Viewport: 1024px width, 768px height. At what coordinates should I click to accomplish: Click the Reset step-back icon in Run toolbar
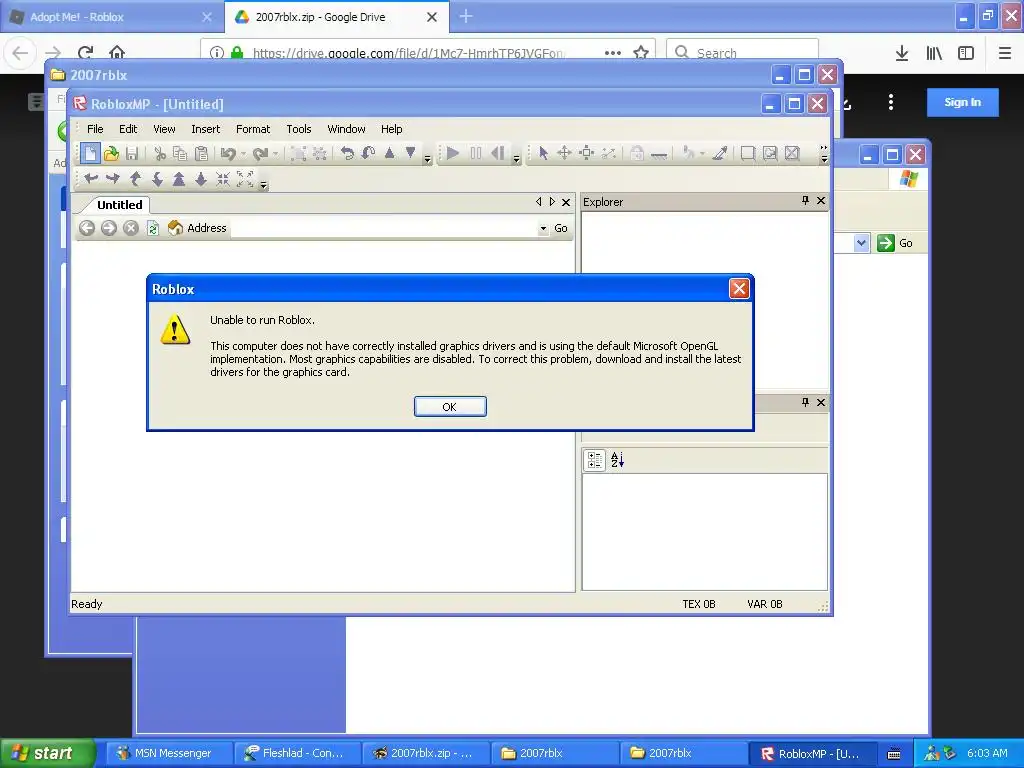tap(498, 153)
